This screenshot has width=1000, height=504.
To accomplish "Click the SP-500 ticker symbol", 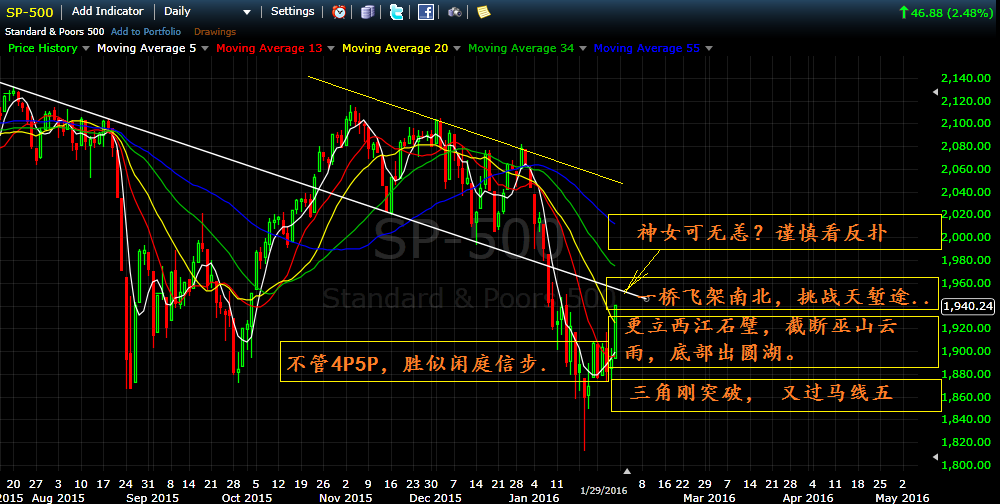I will tap(29, 12).
